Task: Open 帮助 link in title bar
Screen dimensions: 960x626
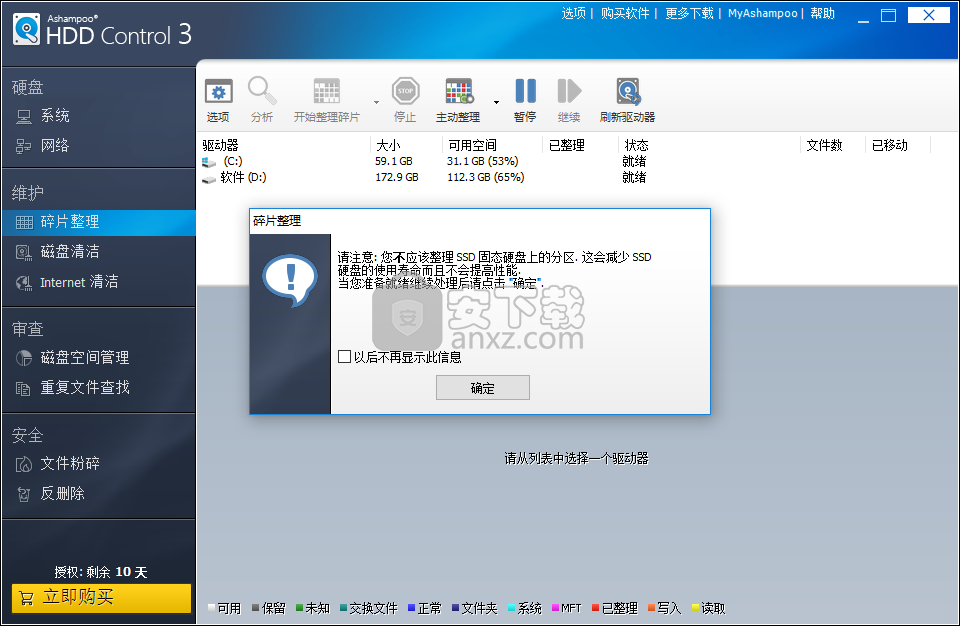Action: 822,13
